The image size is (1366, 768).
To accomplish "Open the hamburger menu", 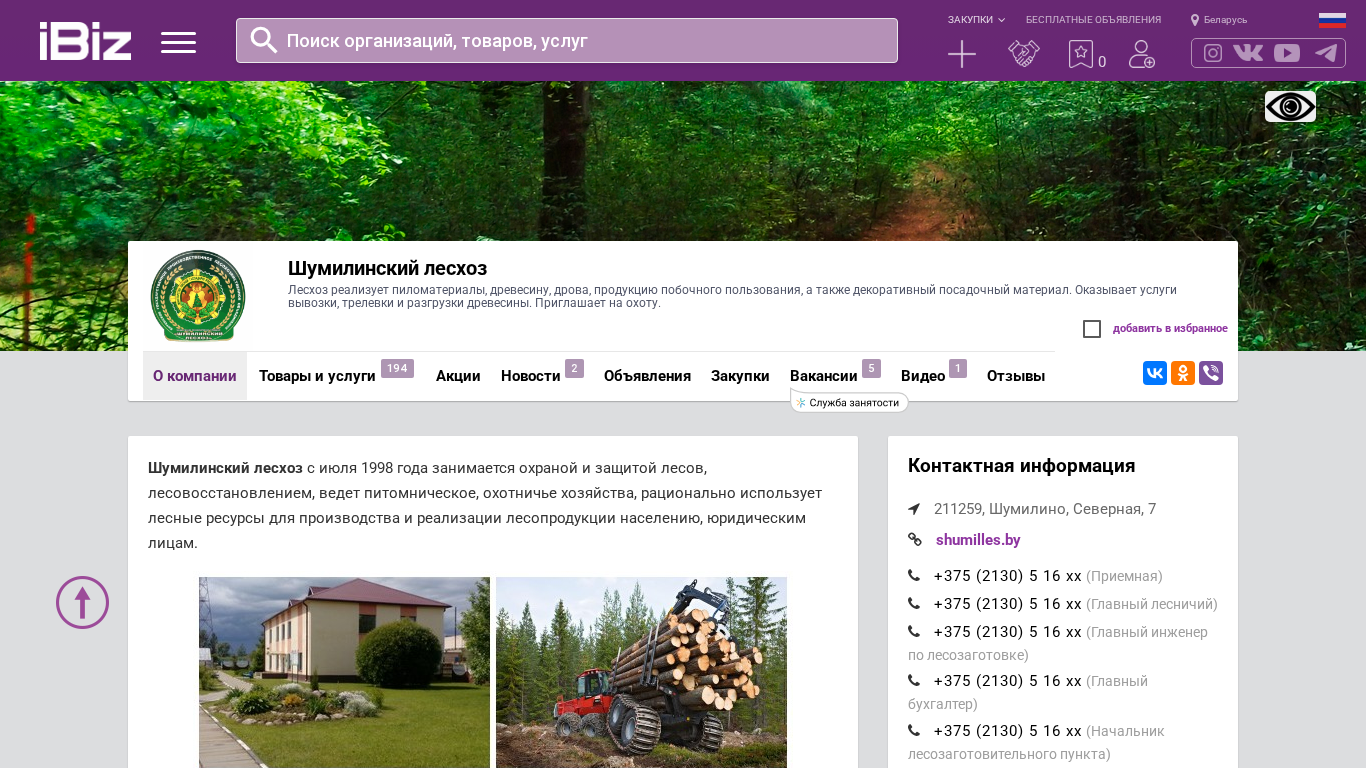I will point(178,42).
